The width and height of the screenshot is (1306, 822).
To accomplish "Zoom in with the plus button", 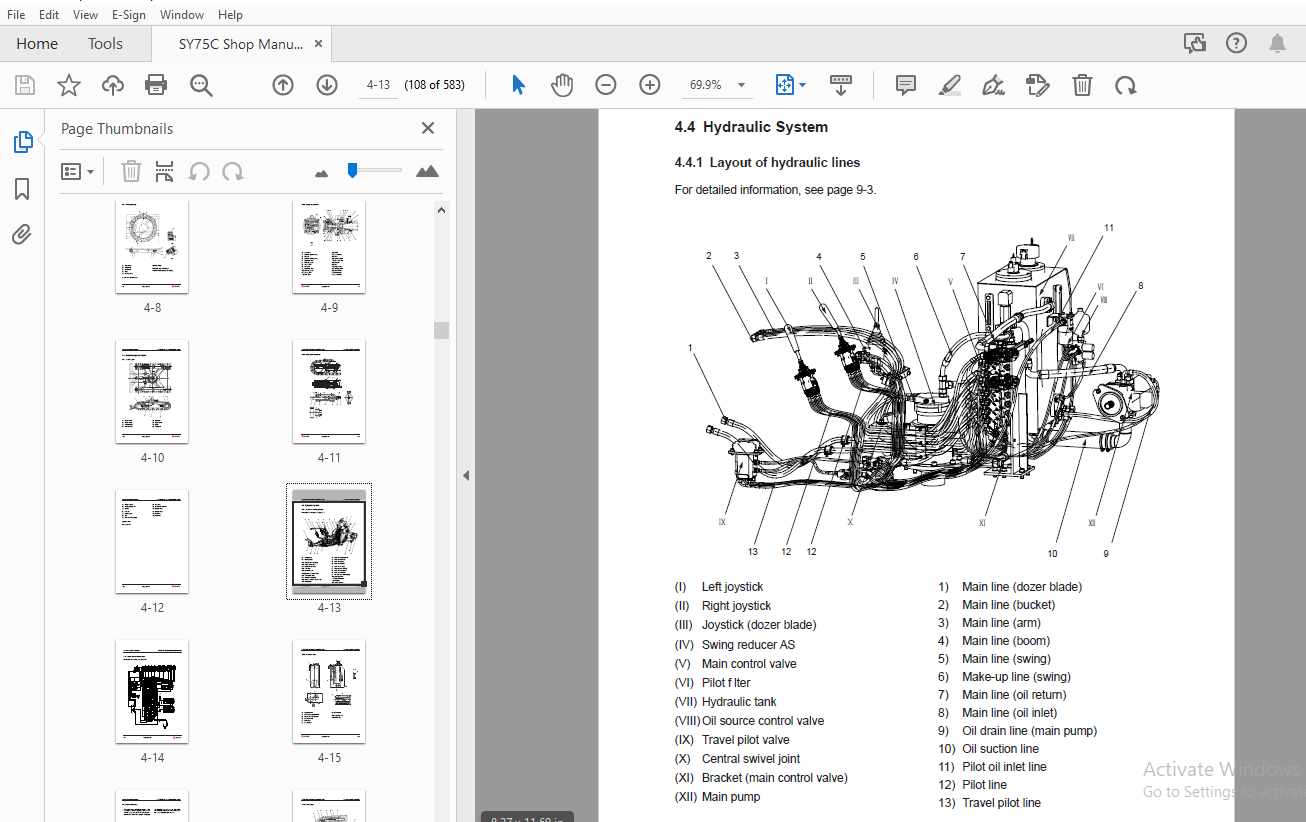I will point(650,85).
